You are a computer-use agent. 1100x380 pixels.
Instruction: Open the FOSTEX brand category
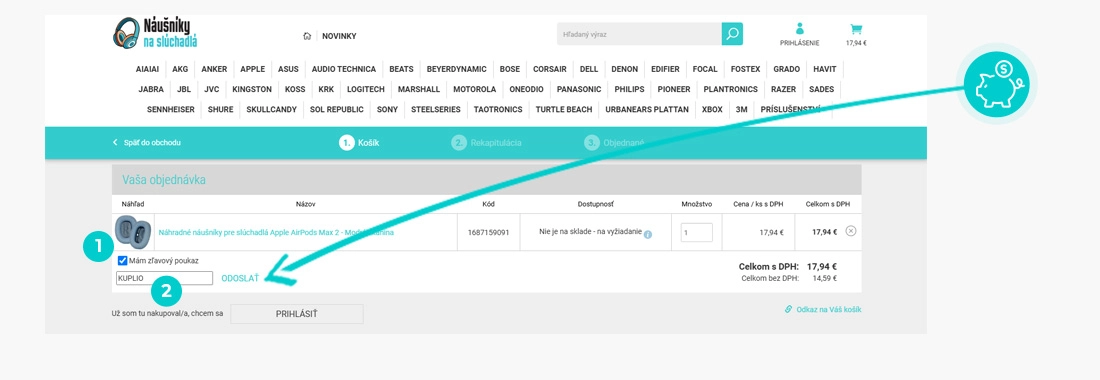(x=745, y=69)
